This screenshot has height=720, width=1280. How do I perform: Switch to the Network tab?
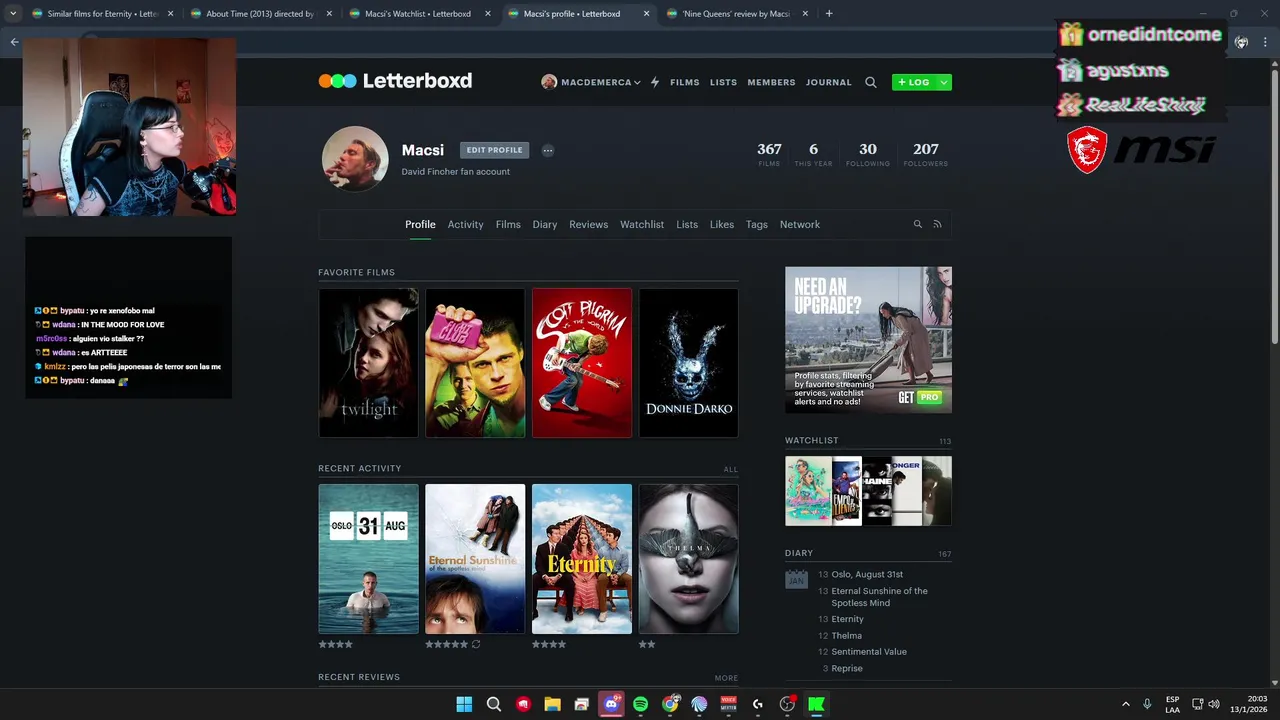800,225
